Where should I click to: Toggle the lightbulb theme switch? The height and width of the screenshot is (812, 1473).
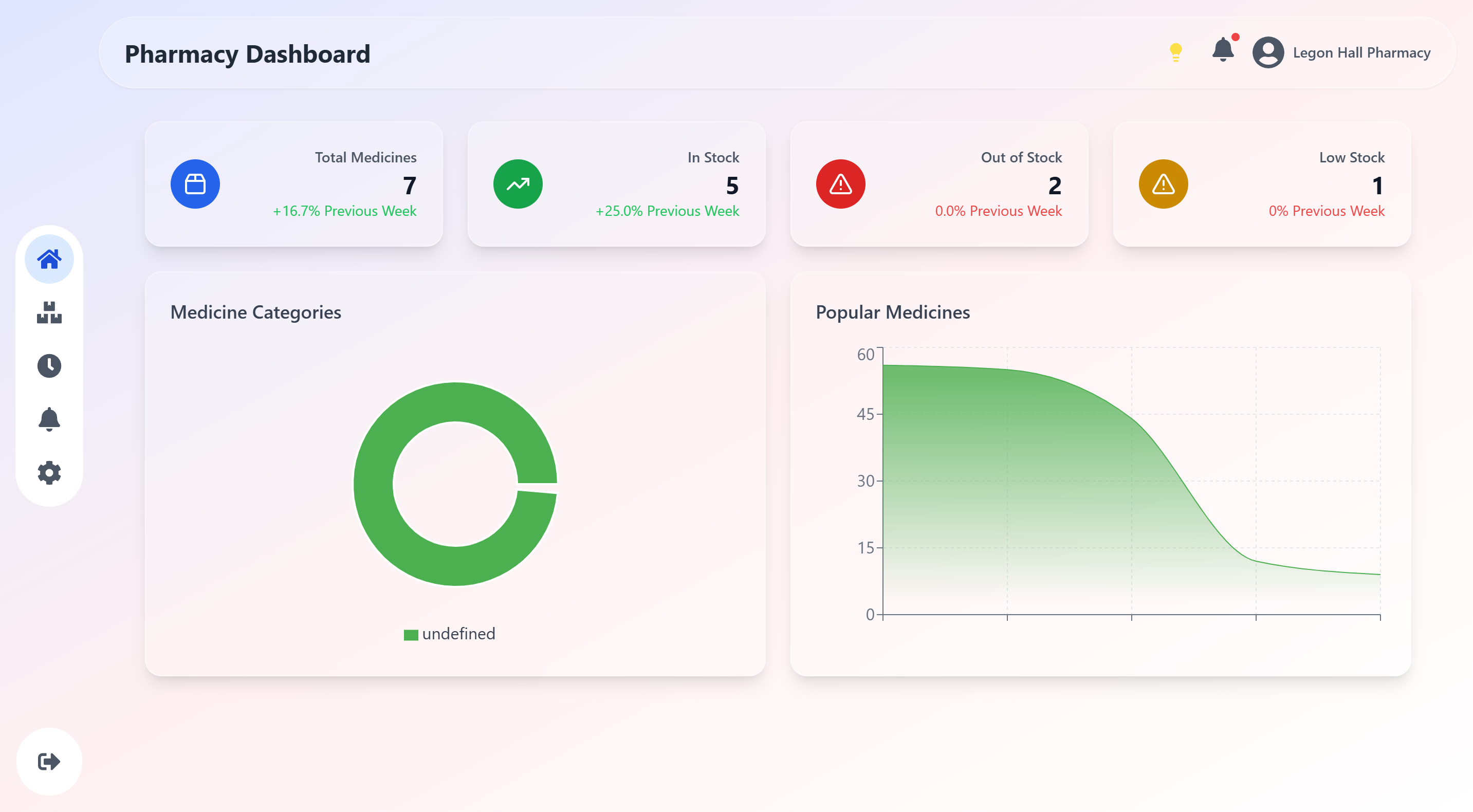point(1175,52)
